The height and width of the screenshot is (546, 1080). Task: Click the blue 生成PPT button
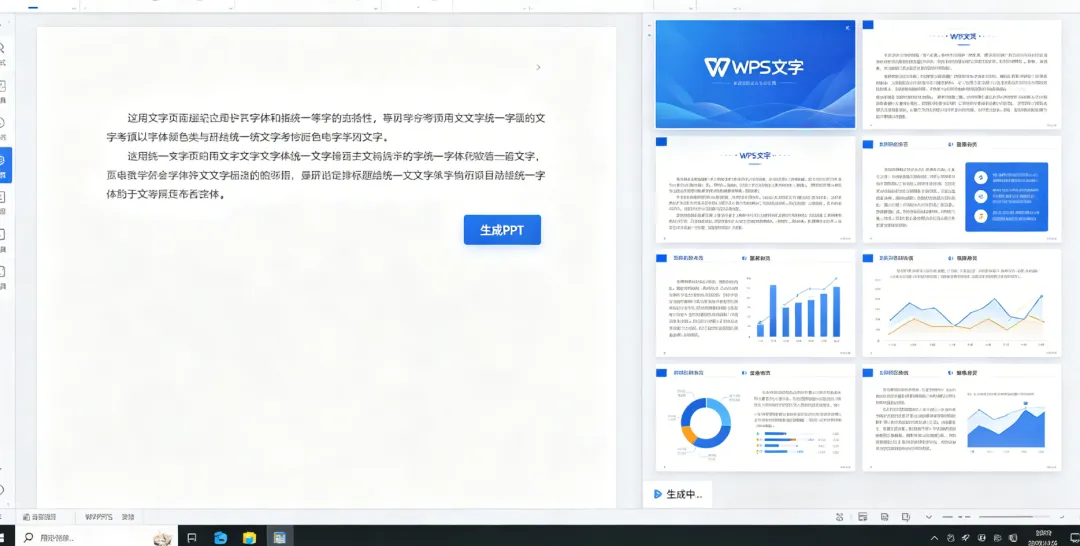pyautogui.click(x=502, y=230)
